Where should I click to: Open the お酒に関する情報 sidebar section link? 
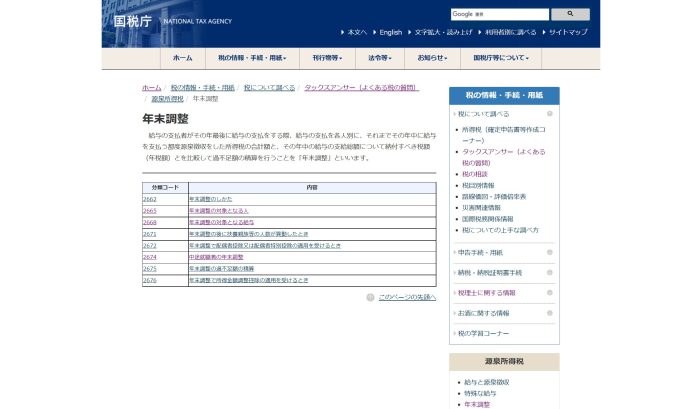point(483,313)
